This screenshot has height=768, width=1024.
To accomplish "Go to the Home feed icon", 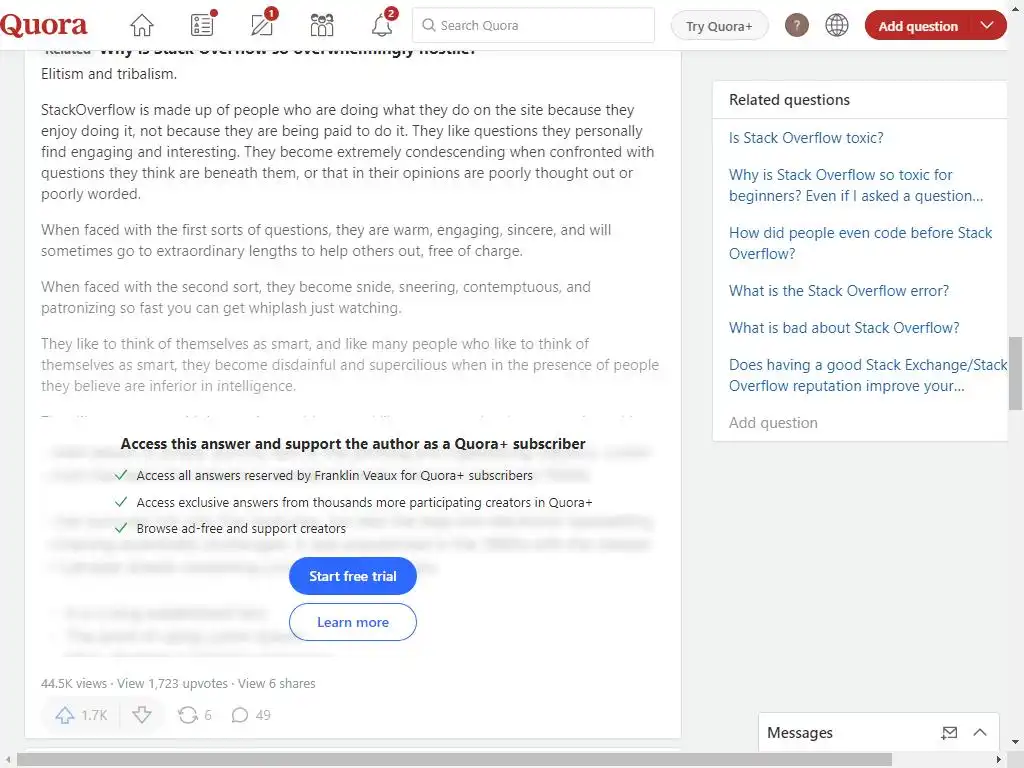I will pos(142,25).
